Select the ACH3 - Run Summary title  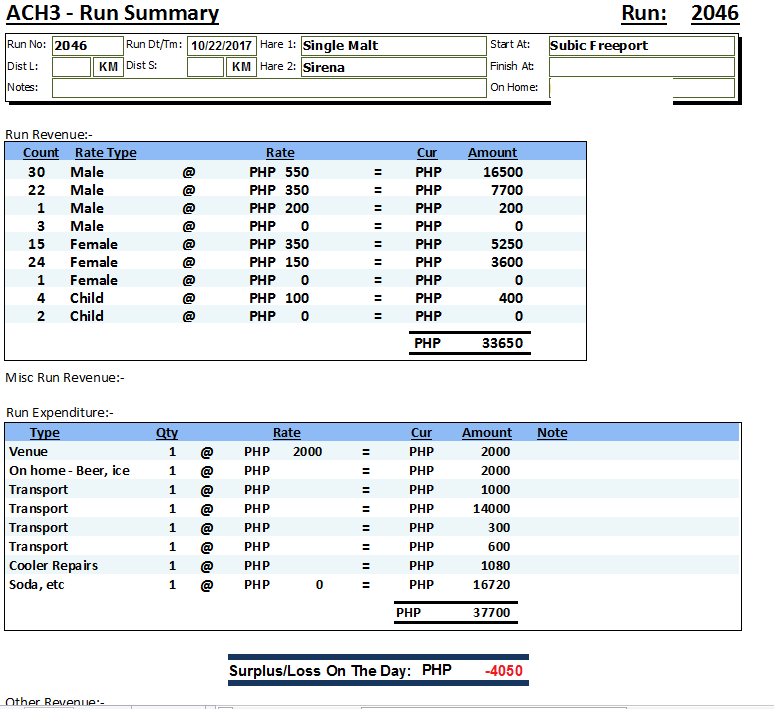click(112, 14)
